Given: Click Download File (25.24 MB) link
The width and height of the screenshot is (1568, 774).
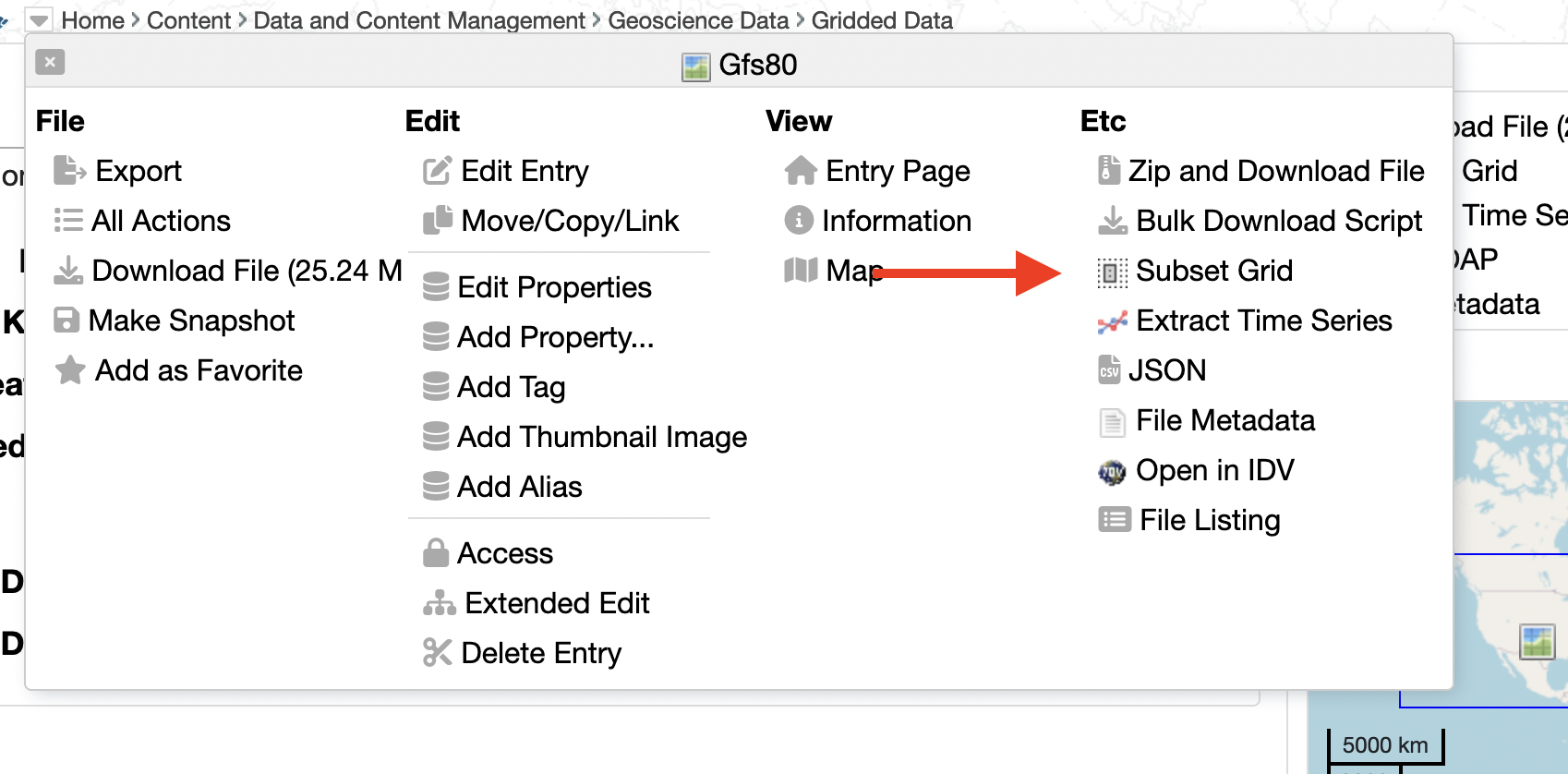Looking at the screenshot, I should [246, 271].
